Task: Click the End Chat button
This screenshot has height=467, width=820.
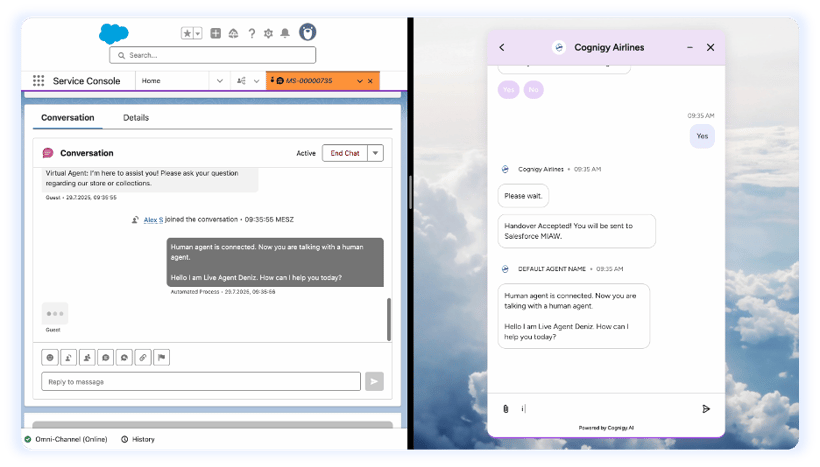Action: tap(345, 153)
